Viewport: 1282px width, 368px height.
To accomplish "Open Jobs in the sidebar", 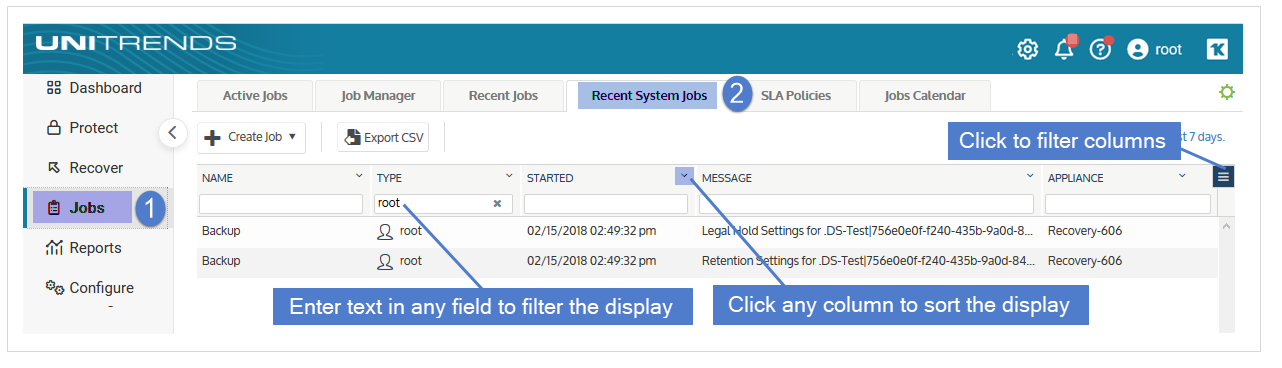I will [82, 208].
